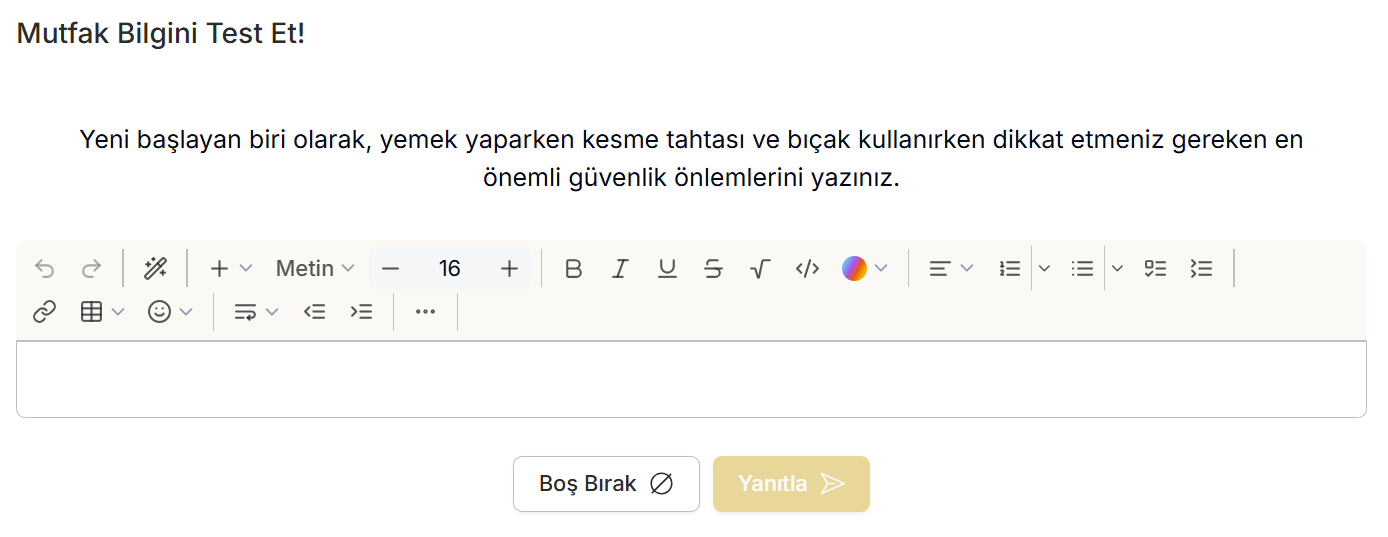Toggle inline code formatting icon
This screenshot has height=537, width=1388.
(807, 268)
